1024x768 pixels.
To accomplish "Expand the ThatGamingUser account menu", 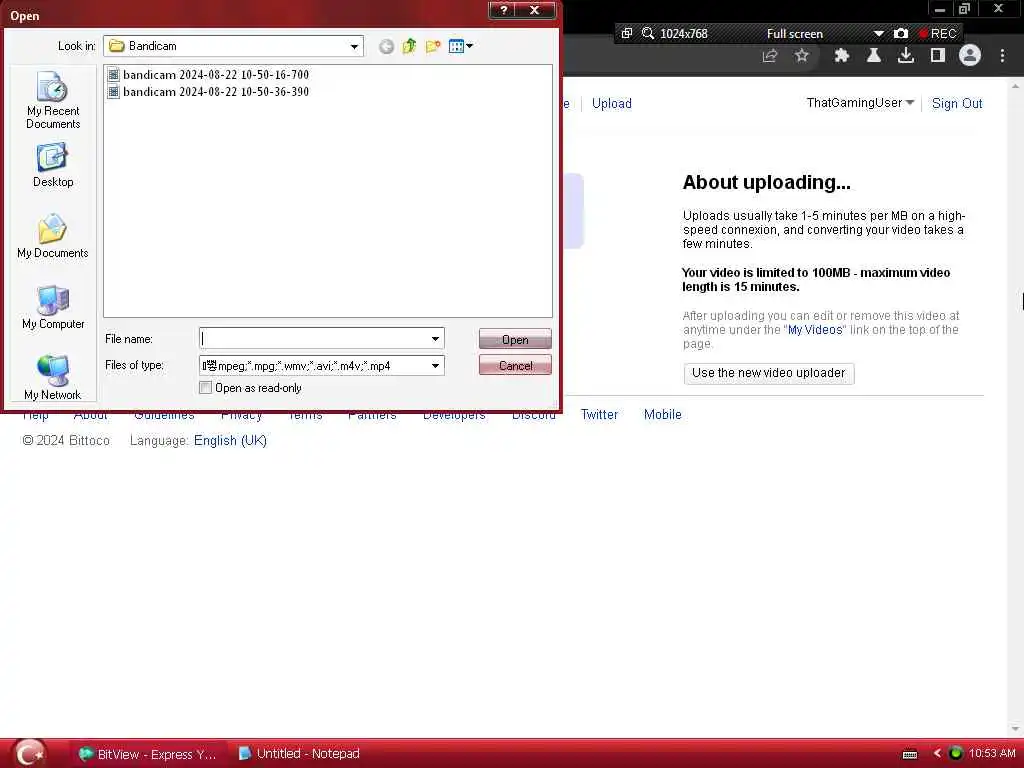I will point(860,103).
